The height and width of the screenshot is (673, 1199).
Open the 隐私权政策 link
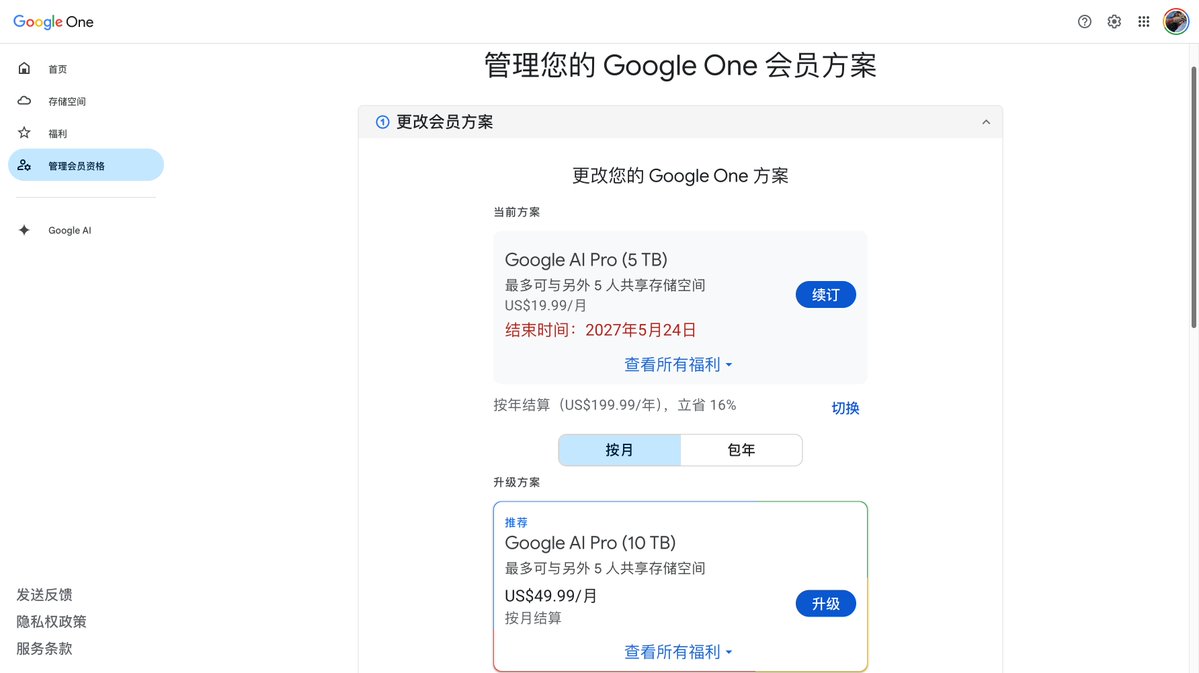tap(51, 622)
